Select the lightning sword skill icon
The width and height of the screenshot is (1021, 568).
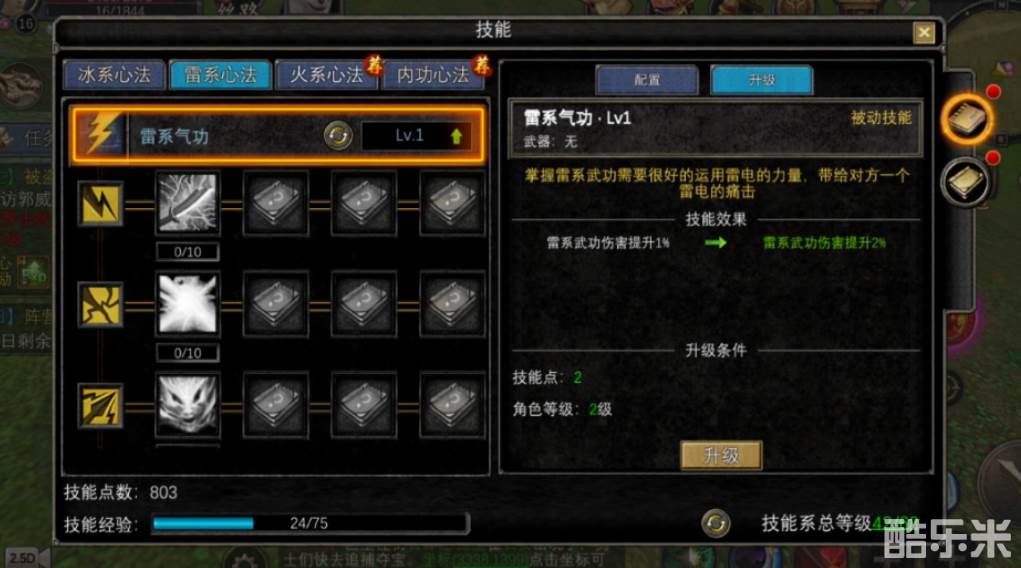tap(188, 203)
